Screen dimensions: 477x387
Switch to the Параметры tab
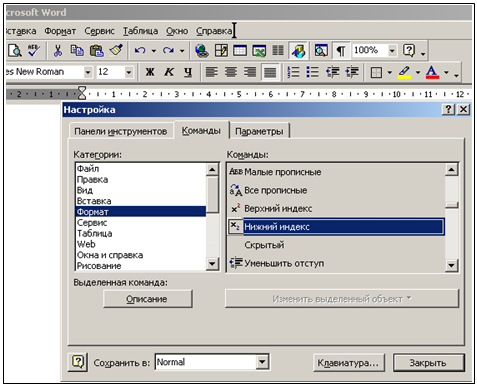[x=259, y=131]
